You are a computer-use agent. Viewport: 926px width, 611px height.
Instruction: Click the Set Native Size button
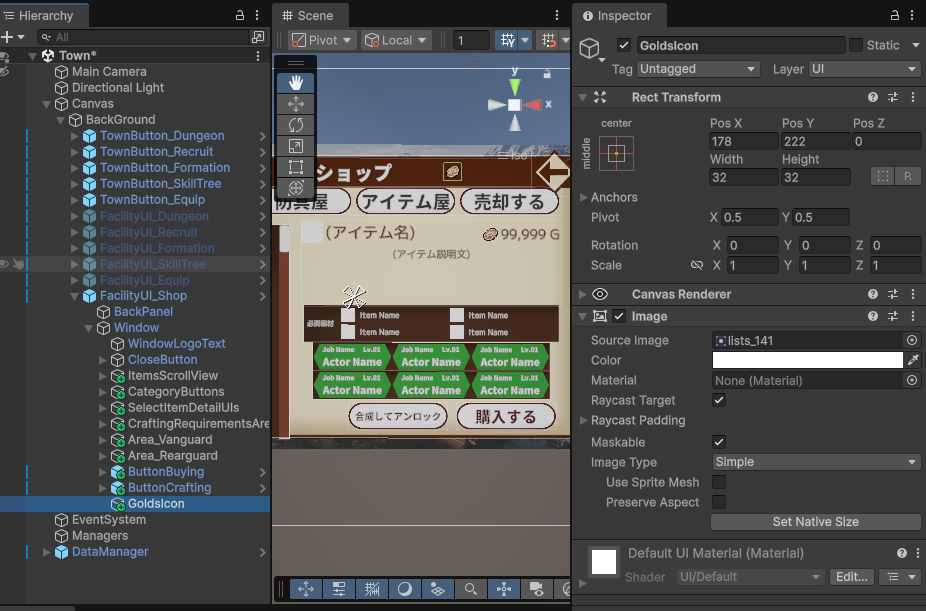coord(815,522)
